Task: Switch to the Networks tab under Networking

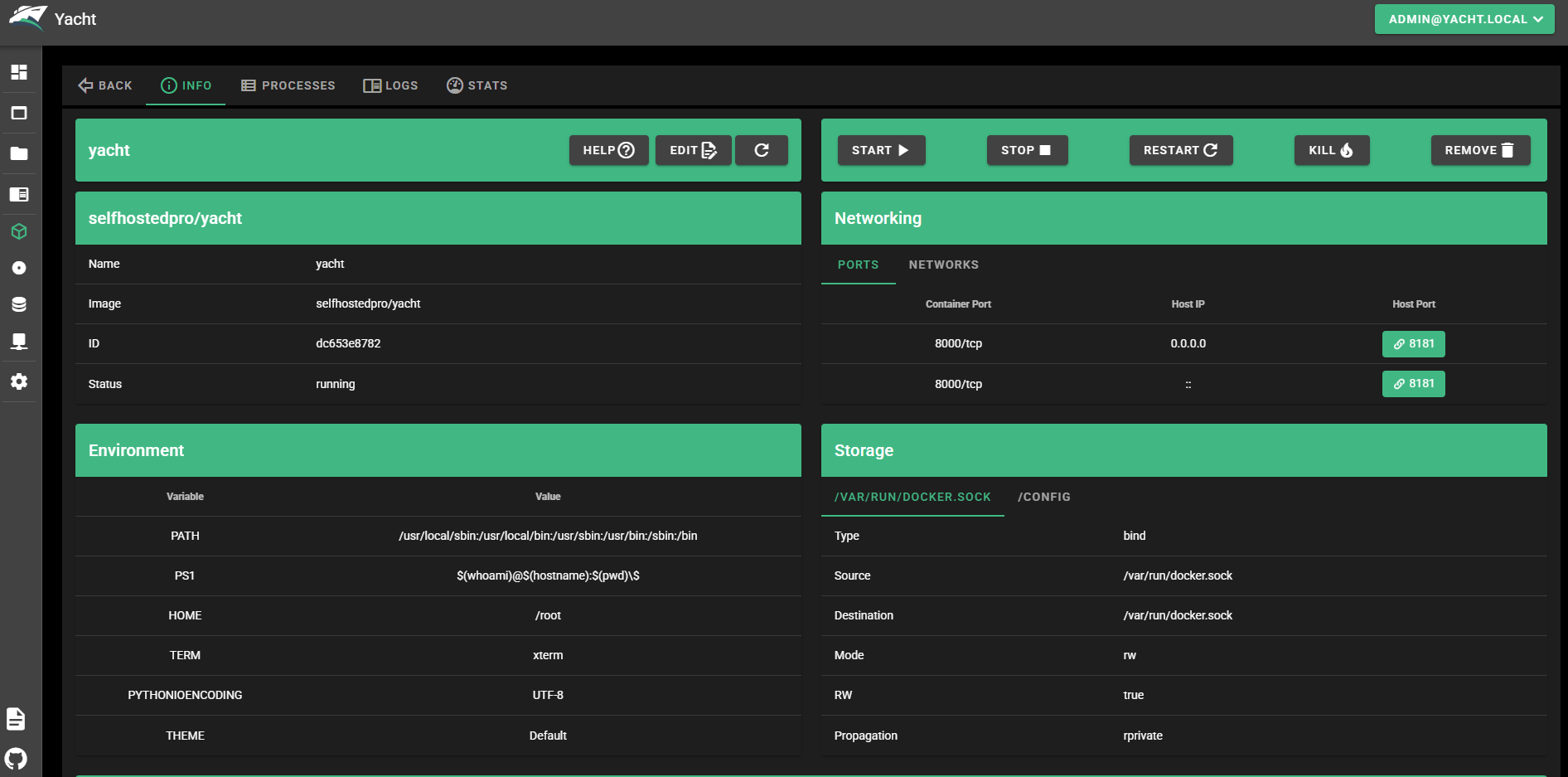Action: (x=944, y=265)
